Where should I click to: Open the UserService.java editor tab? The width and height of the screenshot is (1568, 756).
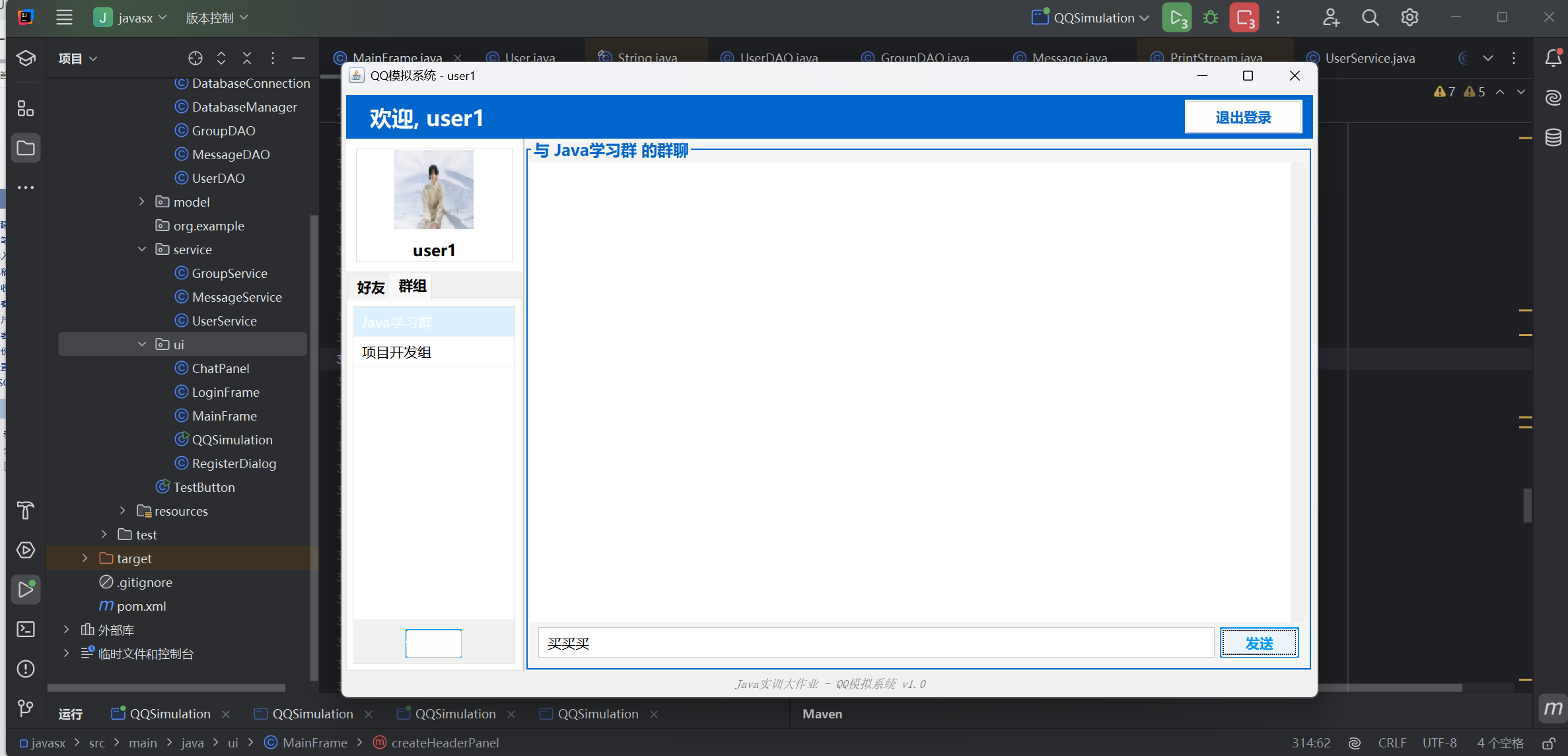(x=1369, y=58)
